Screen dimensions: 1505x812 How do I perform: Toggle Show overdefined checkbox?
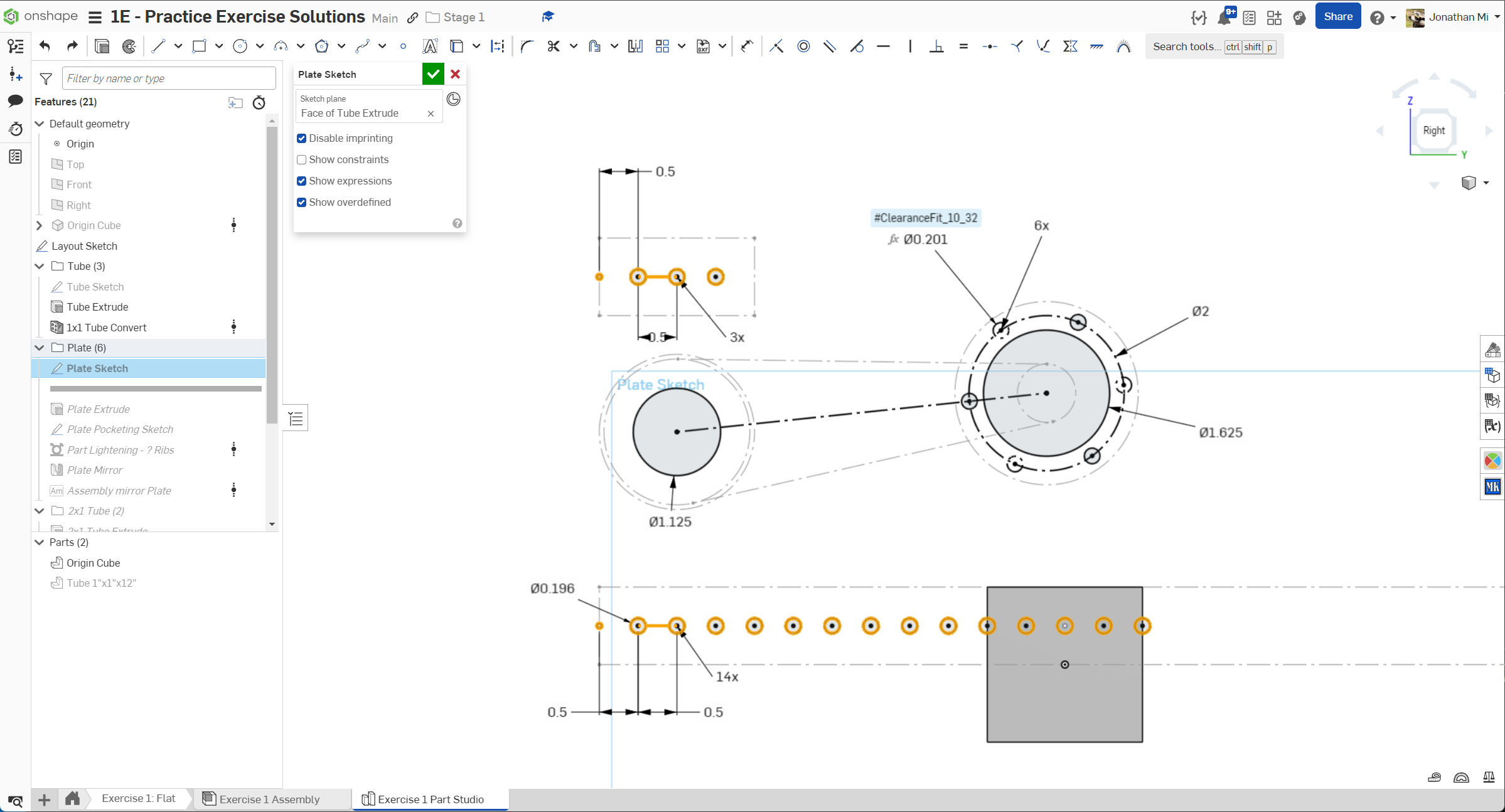(302, 202)
